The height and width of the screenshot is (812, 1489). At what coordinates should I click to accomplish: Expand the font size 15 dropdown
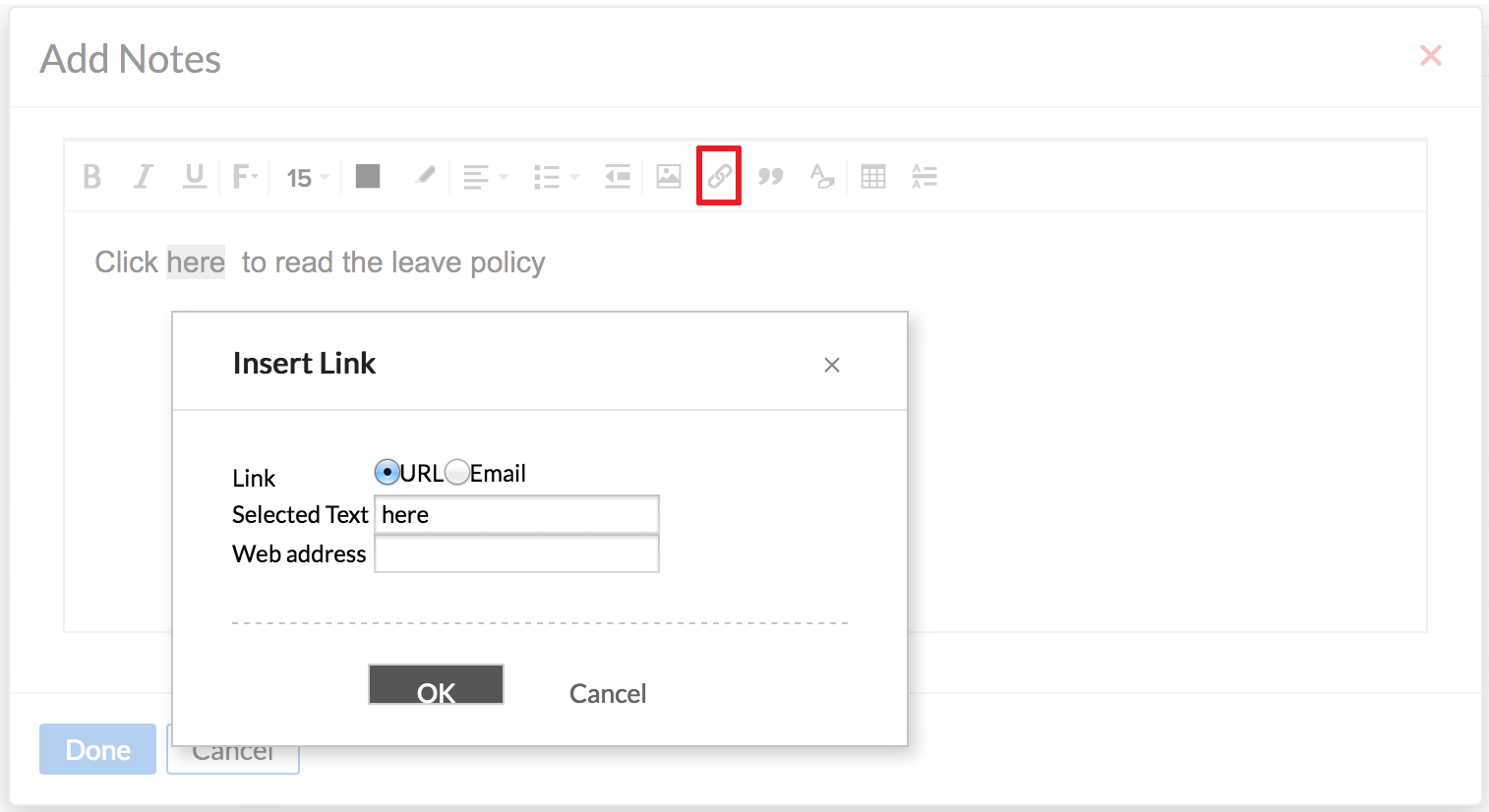click(308, 178)
